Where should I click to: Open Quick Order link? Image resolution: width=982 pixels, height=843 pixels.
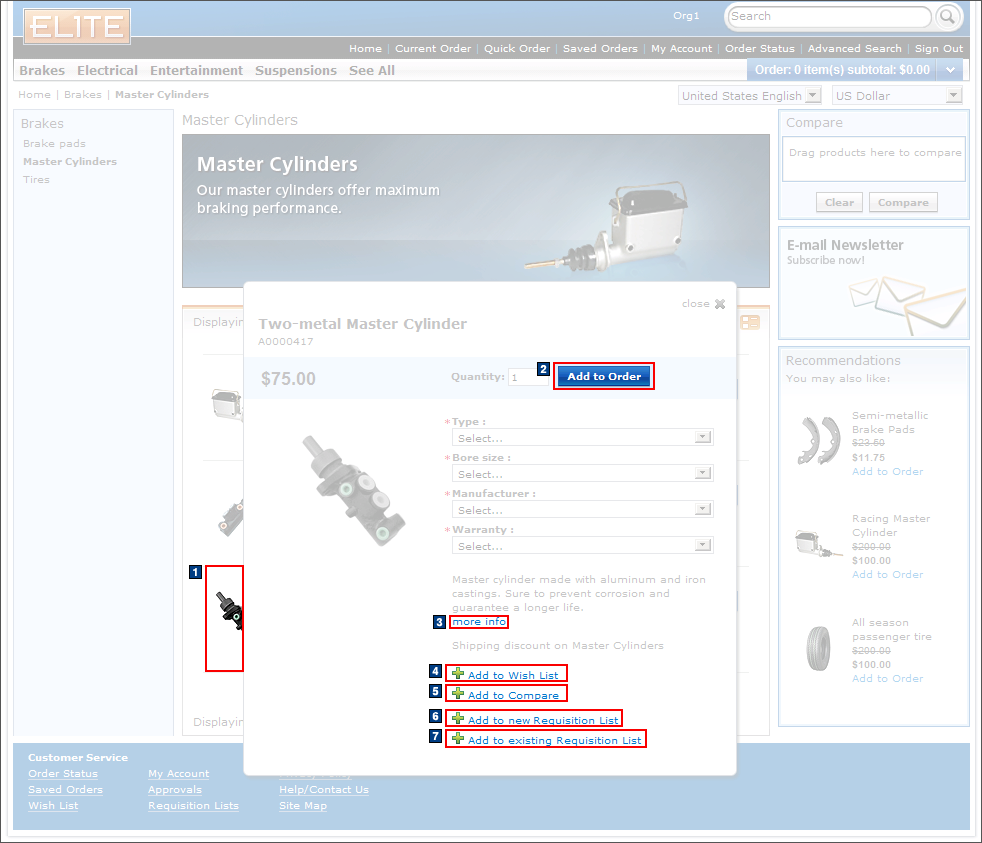pyautogui.click(x=517, y=48)
